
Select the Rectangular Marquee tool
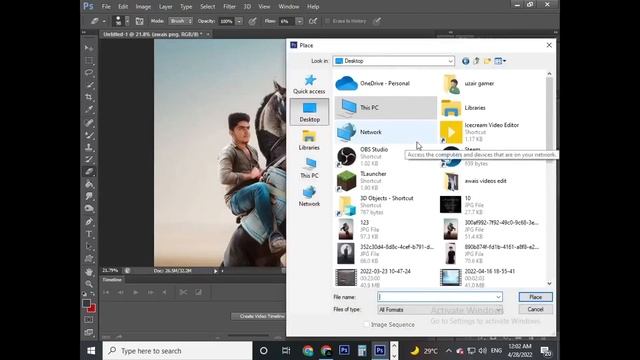click(89, 60)
